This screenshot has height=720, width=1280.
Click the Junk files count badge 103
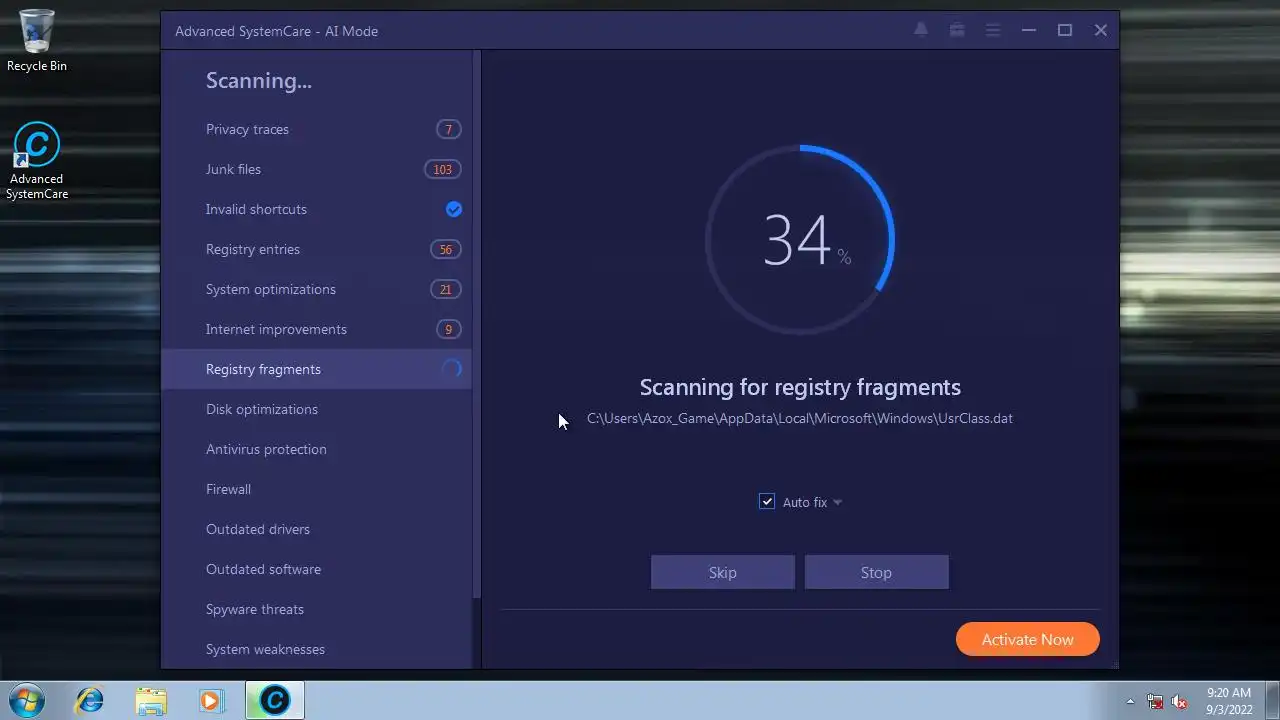pyautogui.click(x=442, y=169)
